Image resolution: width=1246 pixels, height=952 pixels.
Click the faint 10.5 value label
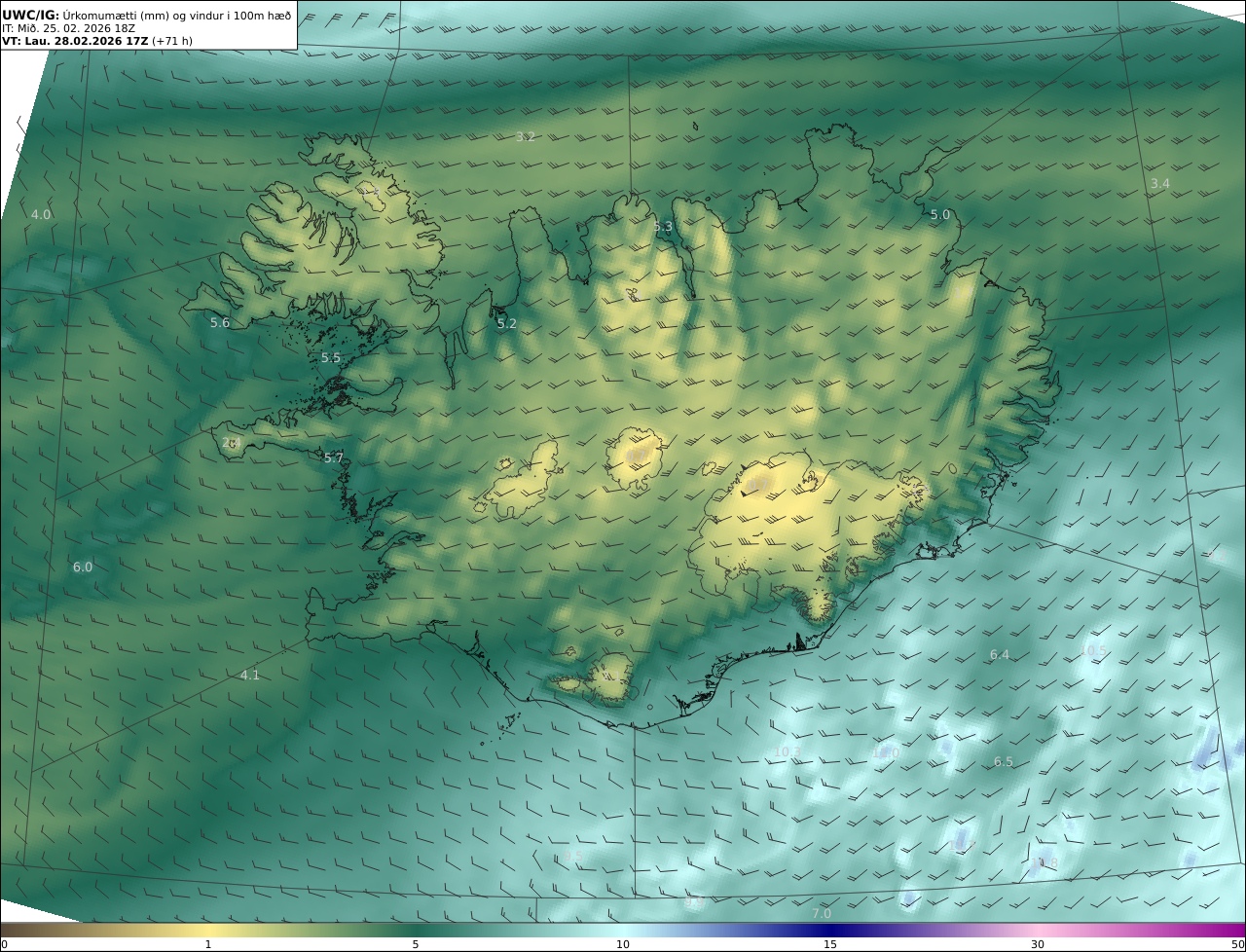pos(1095,650)
